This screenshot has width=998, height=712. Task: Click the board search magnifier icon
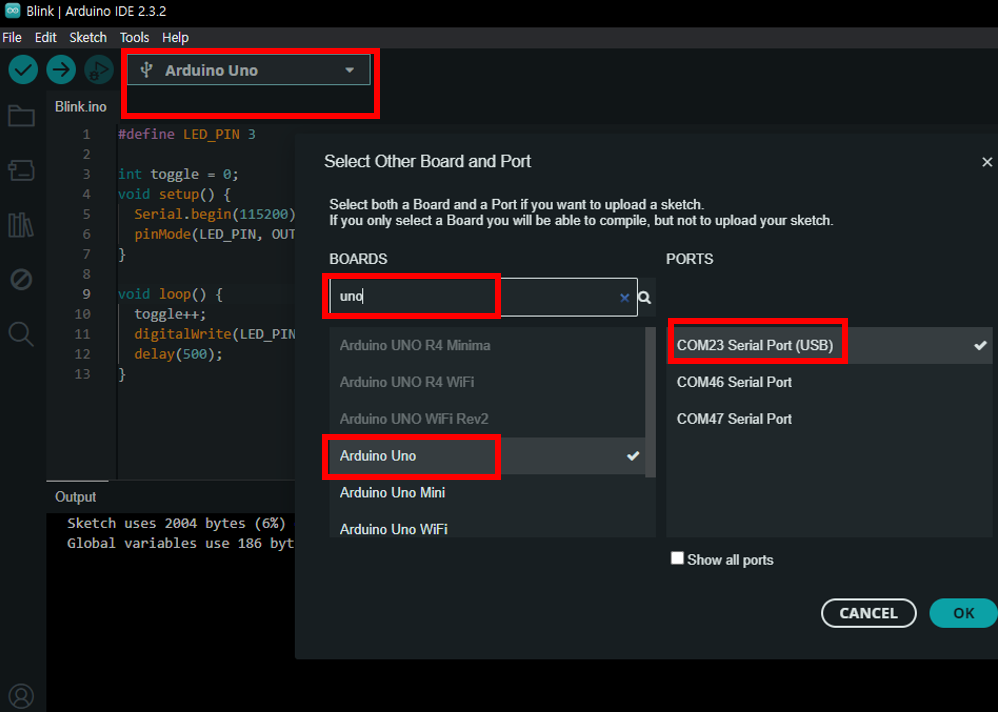click(645, 297)
